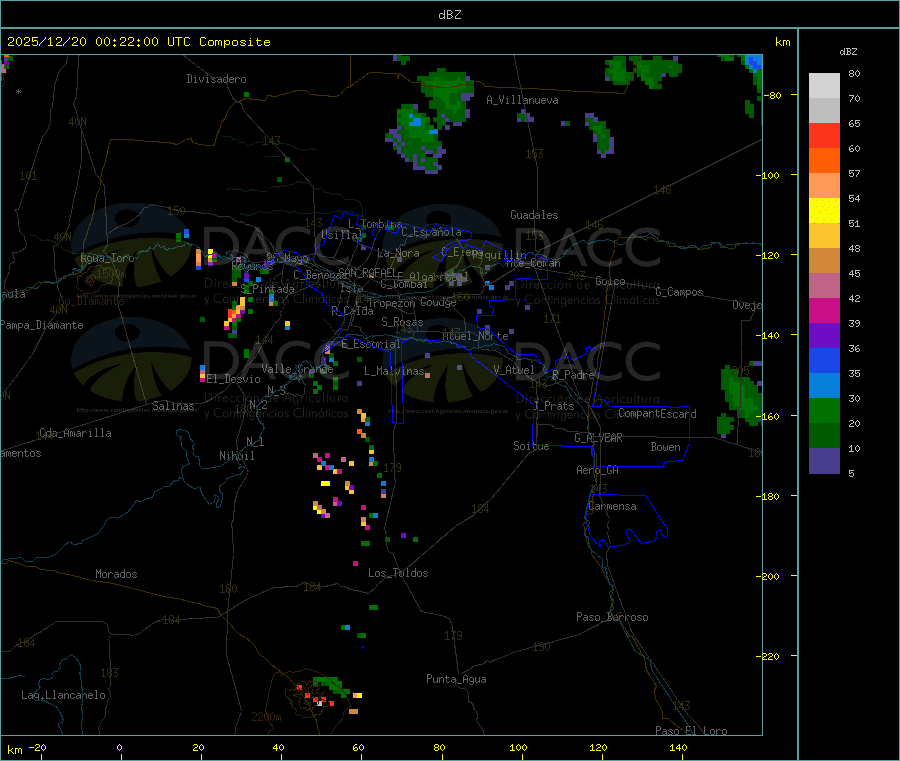The width and height of the screenshot is (900, 761).
Task: Click the 2200m volcano elevation label
Action: point(266,717)
